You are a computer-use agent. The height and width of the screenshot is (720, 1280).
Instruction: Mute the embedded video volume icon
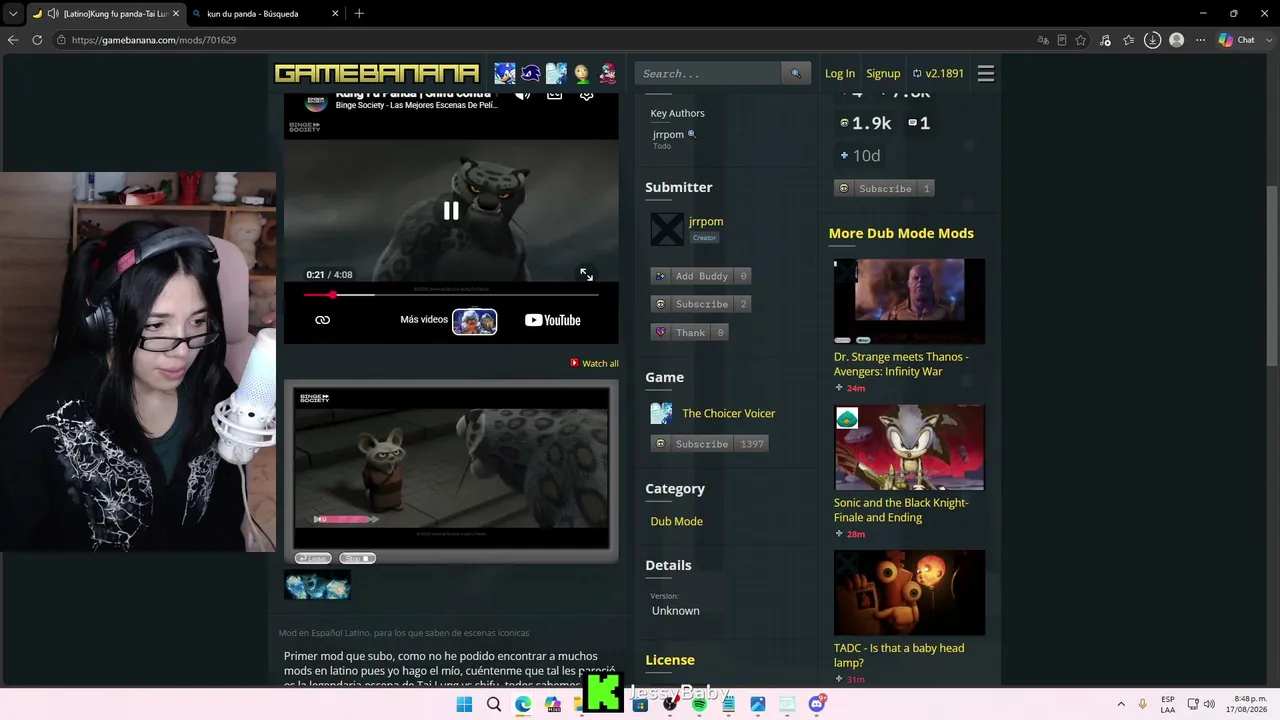pos(522,96)
